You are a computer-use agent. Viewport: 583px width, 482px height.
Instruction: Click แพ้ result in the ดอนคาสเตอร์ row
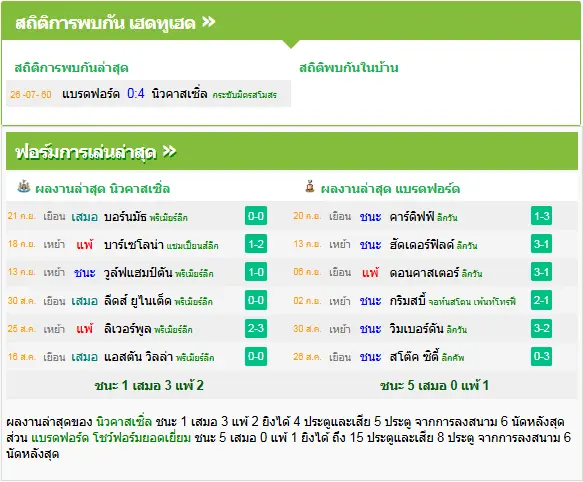pyautogui.click(x=370, y=273)
